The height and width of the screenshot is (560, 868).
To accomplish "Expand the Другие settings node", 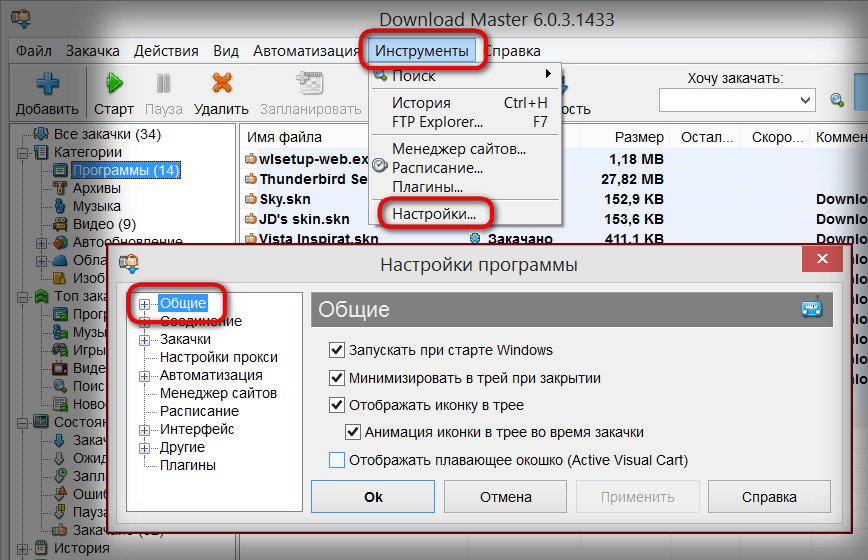I will click(144, 448).
